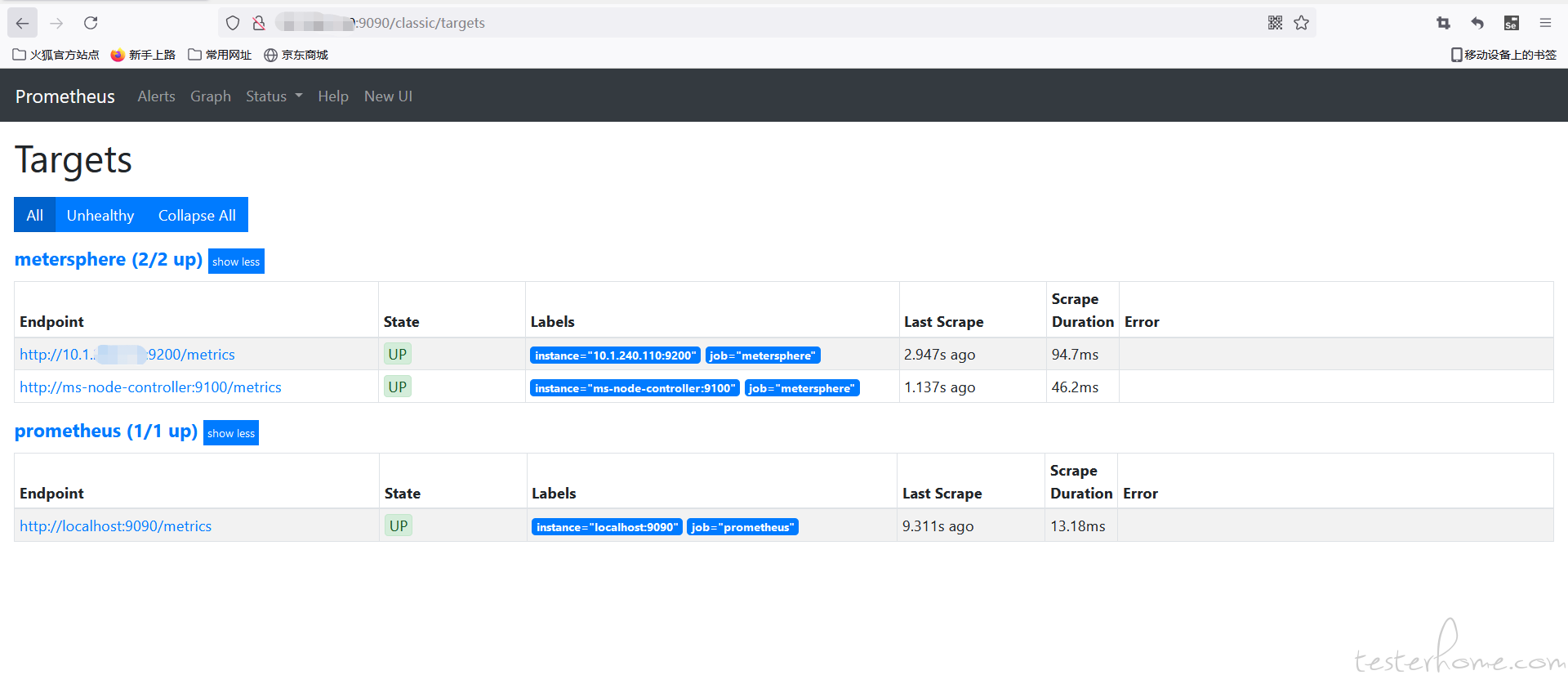Viewport: 1568px width, 693px height.
Task: Click UP state badge of ms-node-controller row
Action: (x=398, y=387)
